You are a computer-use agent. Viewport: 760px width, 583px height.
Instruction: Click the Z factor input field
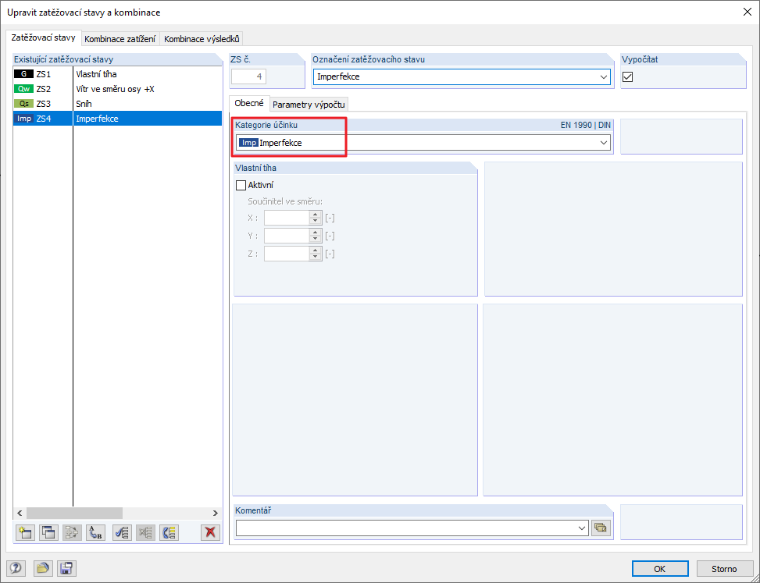click(287, 253)
